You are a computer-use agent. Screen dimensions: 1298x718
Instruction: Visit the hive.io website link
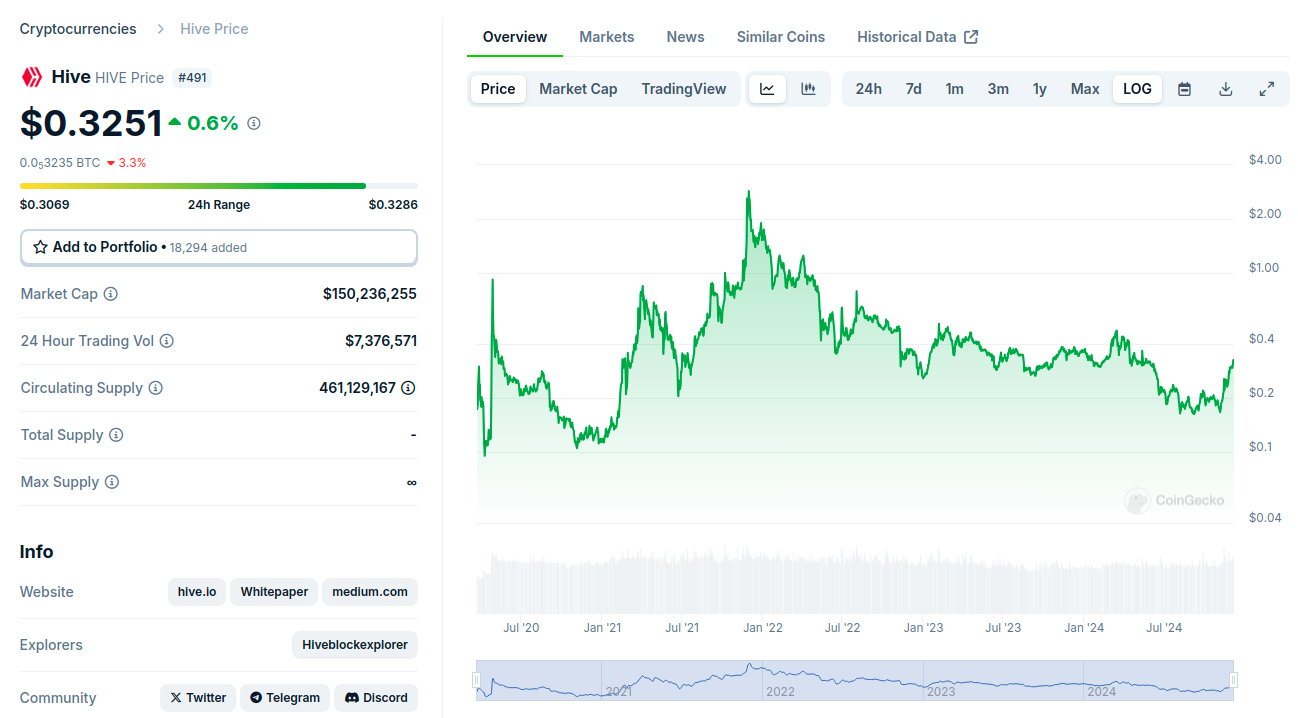click(197, 592)
